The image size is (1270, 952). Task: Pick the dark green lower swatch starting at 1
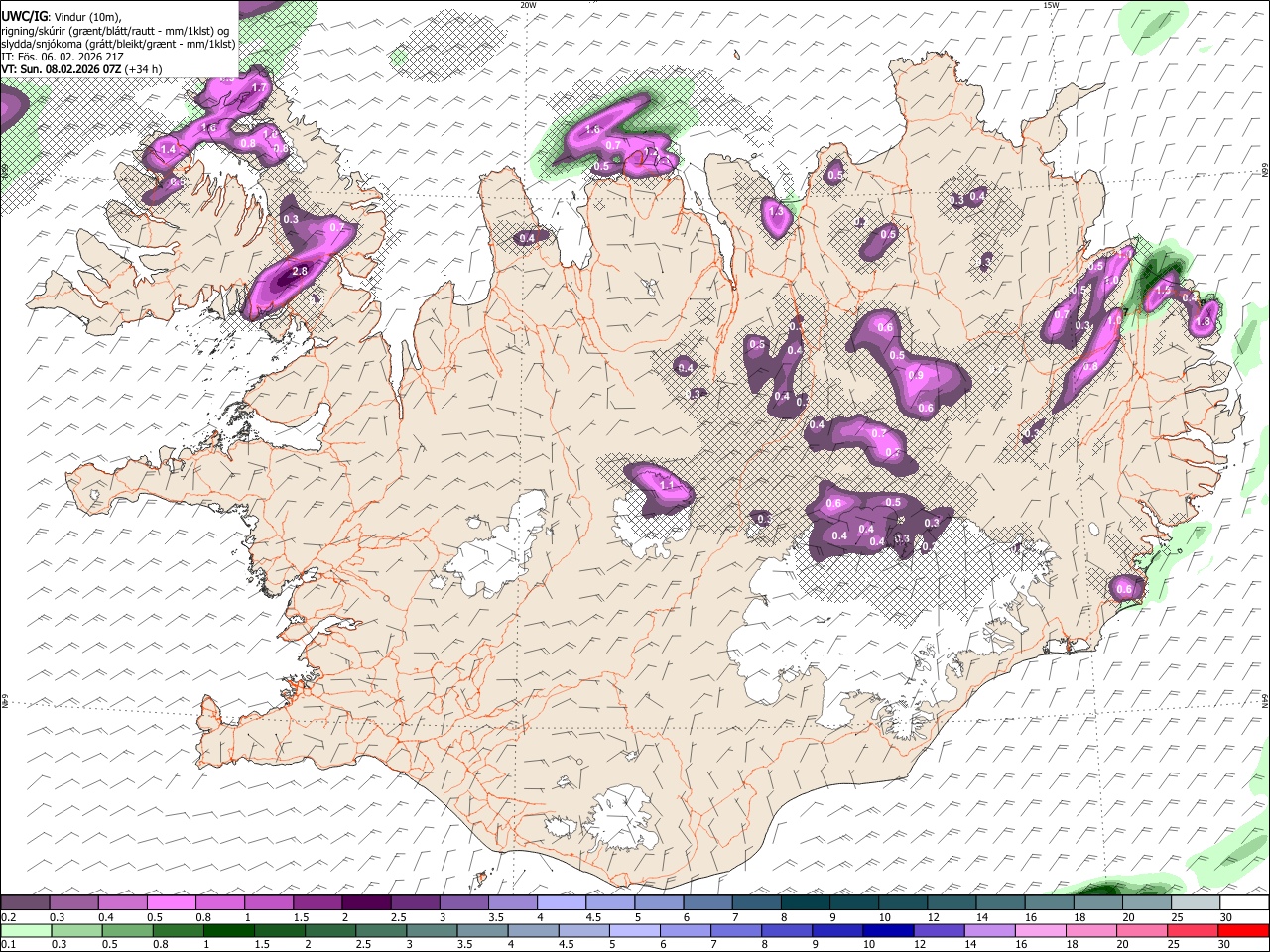coord(228,931)
